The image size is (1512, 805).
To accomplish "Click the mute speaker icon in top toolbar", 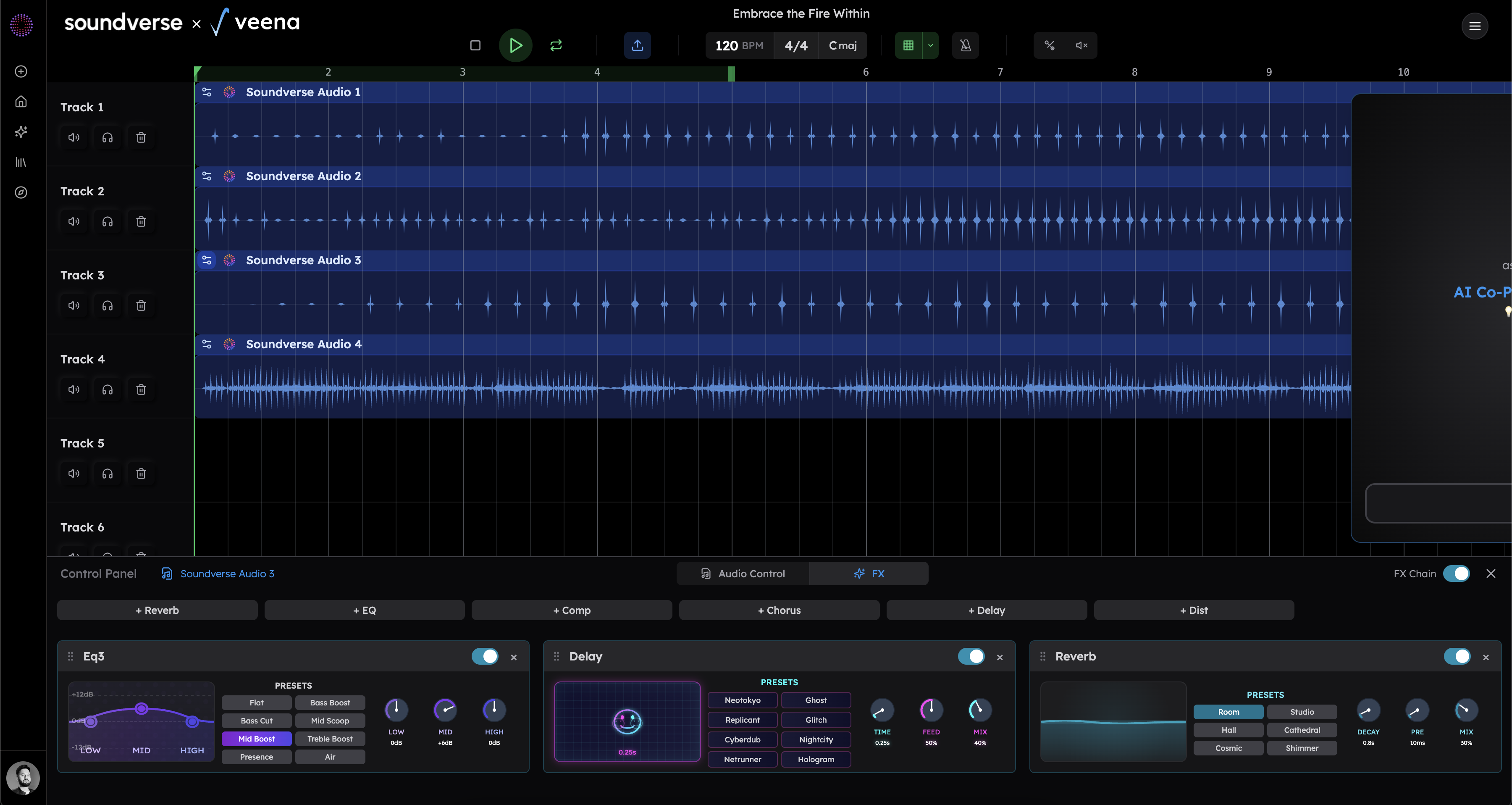I will (1081, 45).
